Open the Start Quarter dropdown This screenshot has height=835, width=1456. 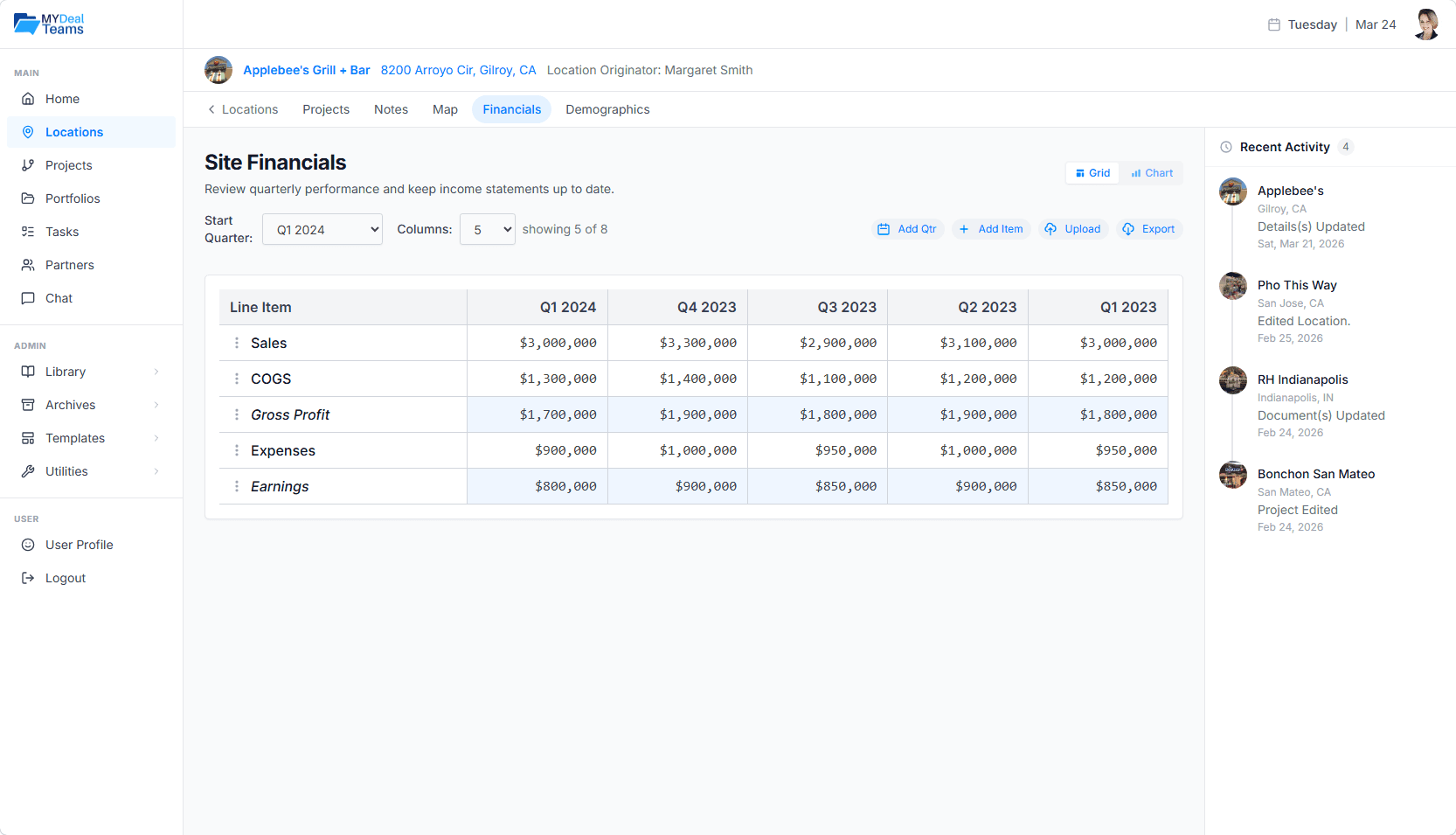322,229
